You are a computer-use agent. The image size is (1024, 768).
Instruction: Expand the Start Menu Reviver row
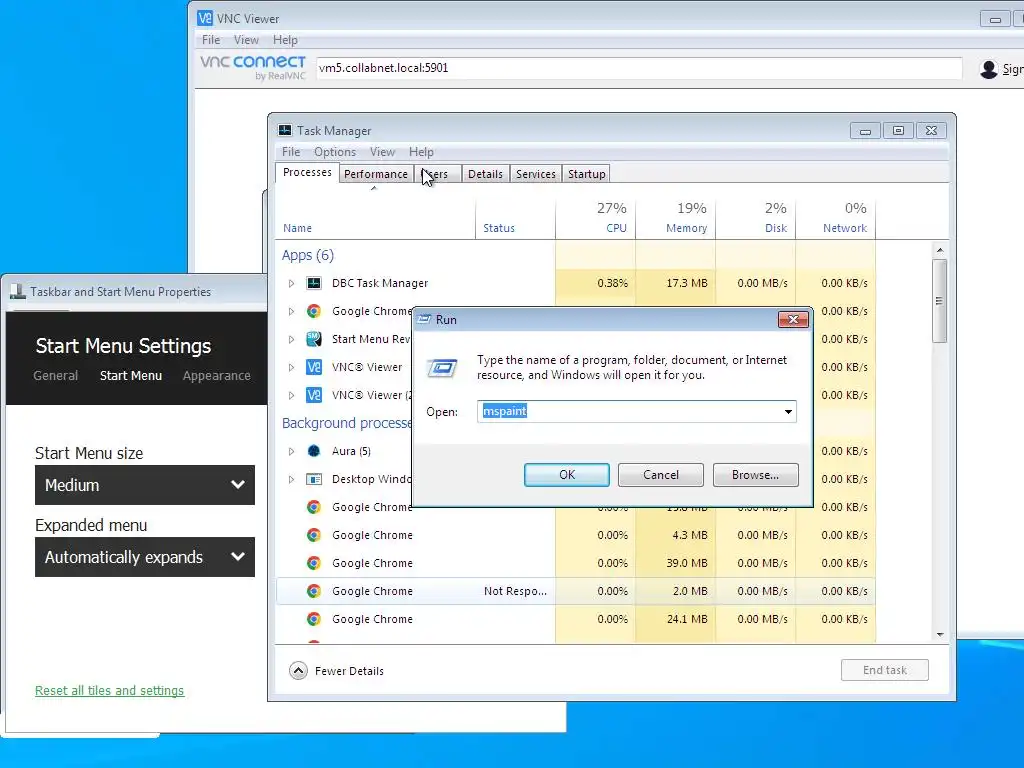(x=291, y=340)
